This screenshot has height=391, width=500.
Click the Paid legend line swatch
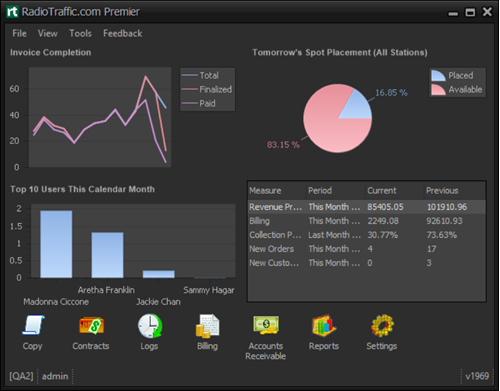tap(190, 103)
